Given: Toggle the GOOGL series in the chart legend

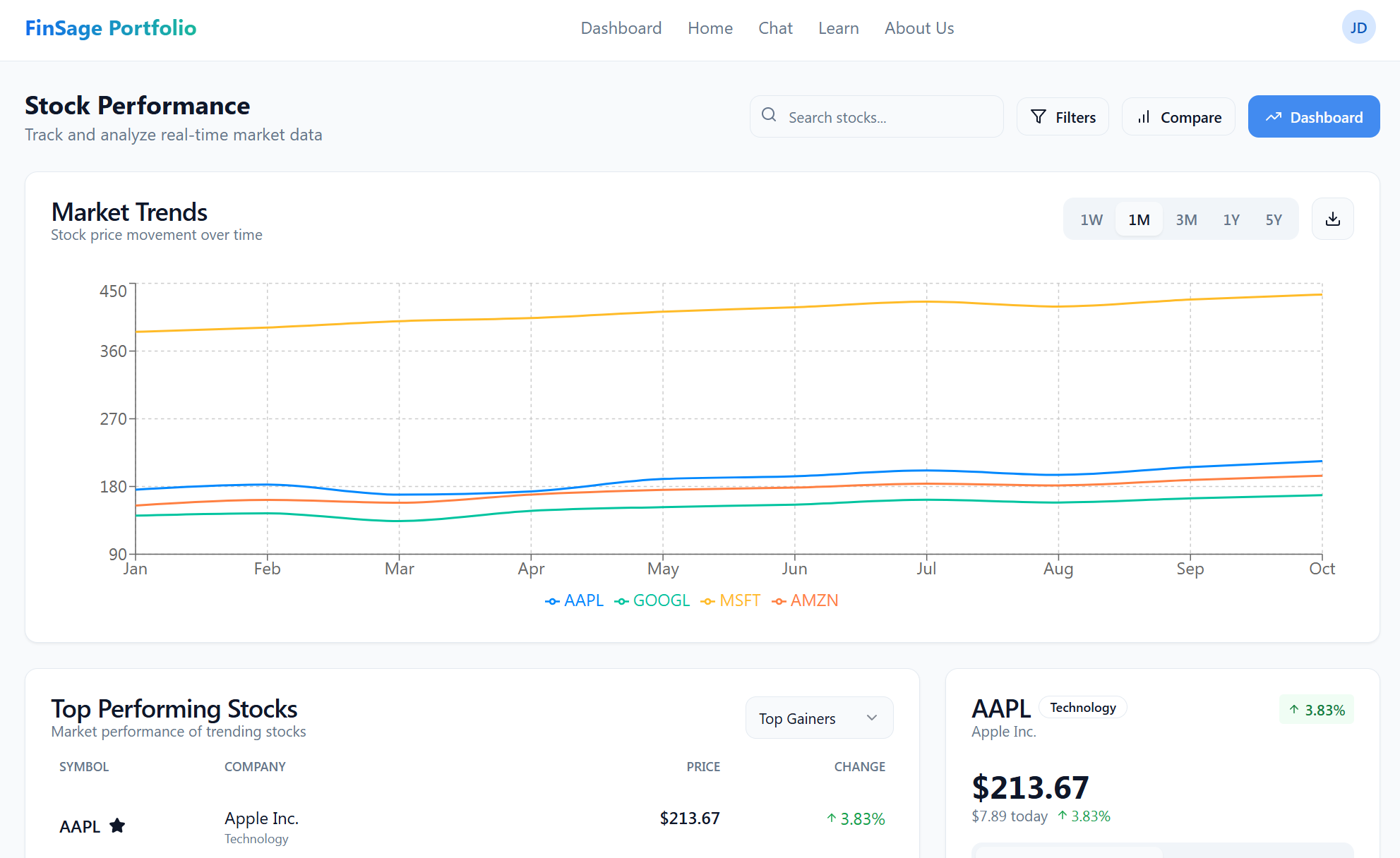Looking at the screenshot, I should tap(652, 601).
